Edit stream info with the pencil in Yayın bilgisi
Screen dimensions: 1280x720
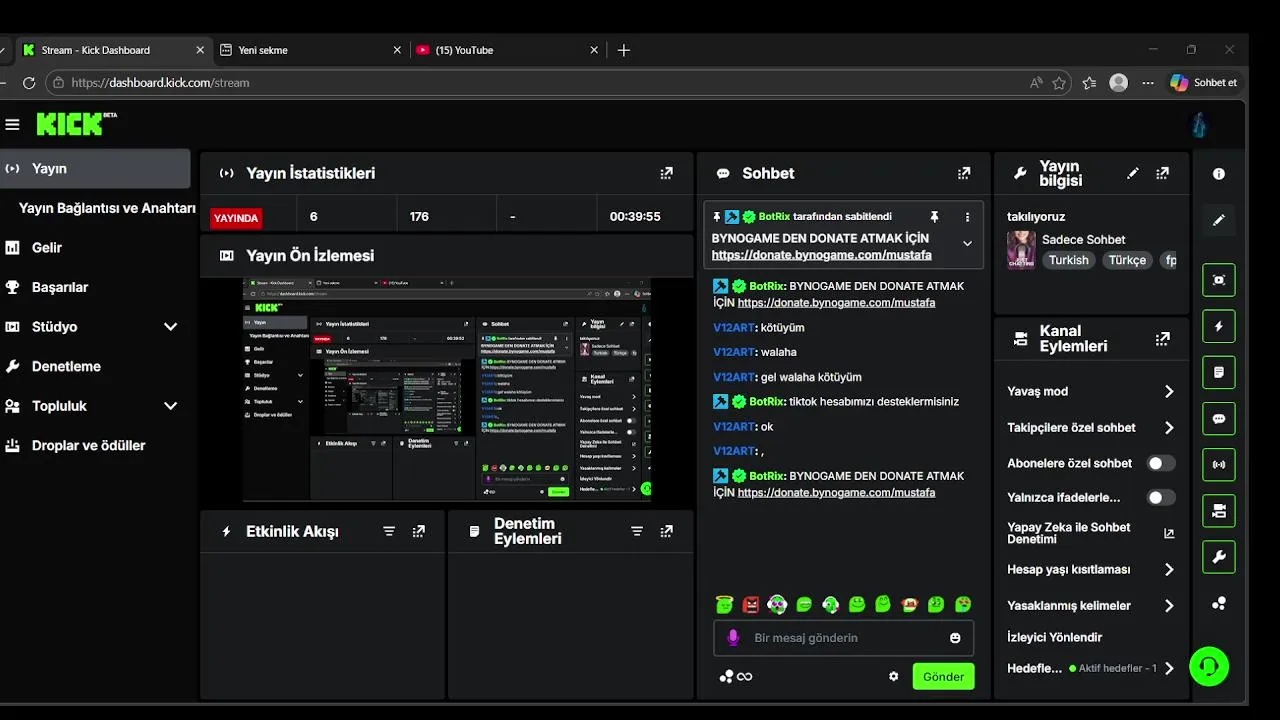click(x=1133, y=173)
